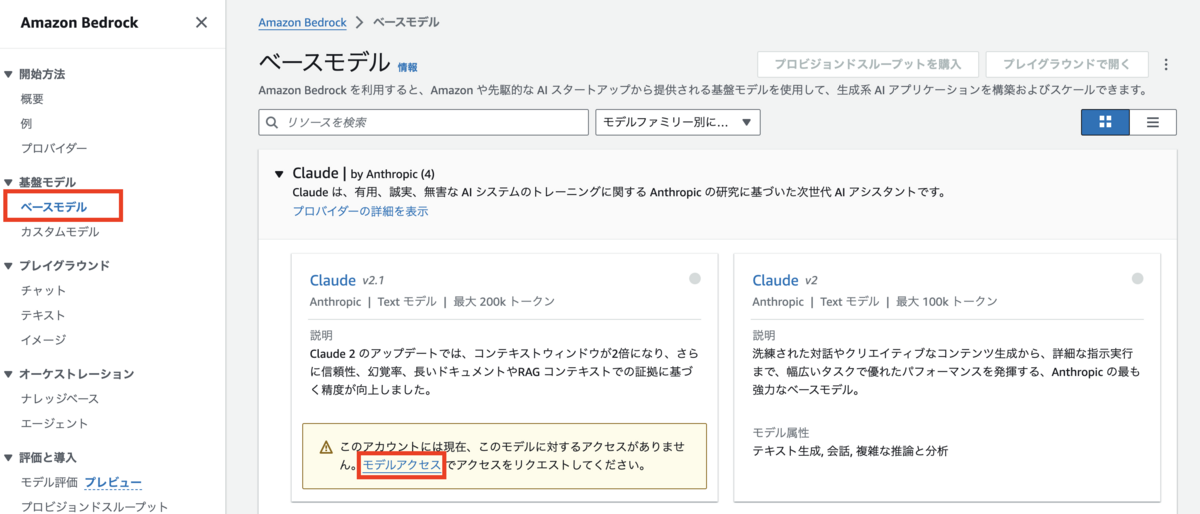Click the search magnifier icon
1200x514 pixels.
point(271,122)
